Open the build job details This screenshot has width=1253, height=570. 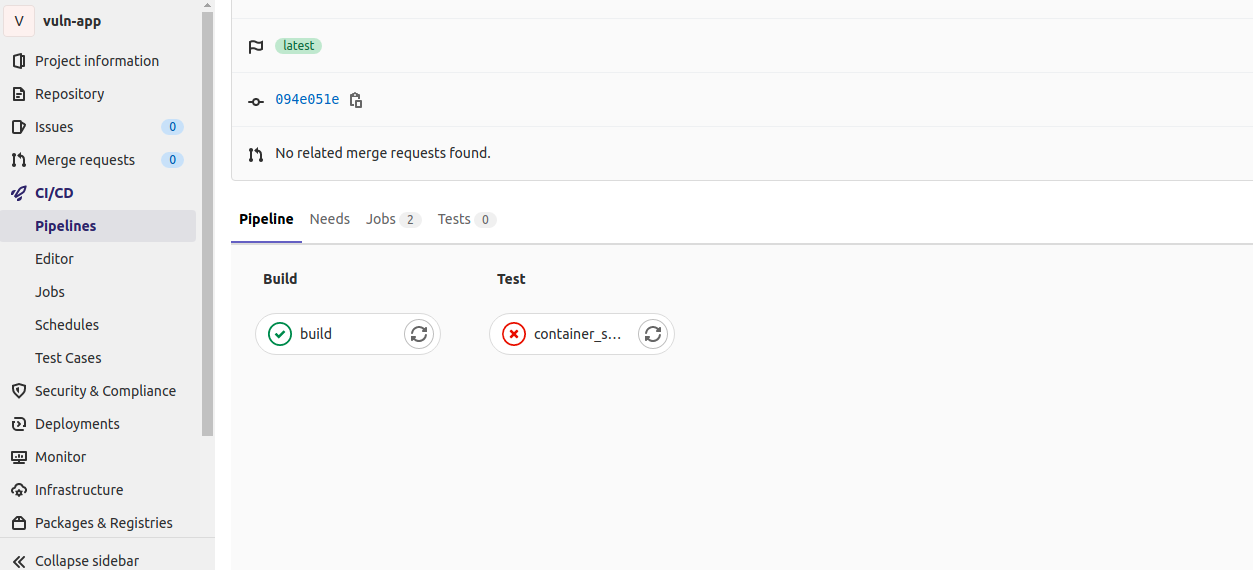(316, 334)
